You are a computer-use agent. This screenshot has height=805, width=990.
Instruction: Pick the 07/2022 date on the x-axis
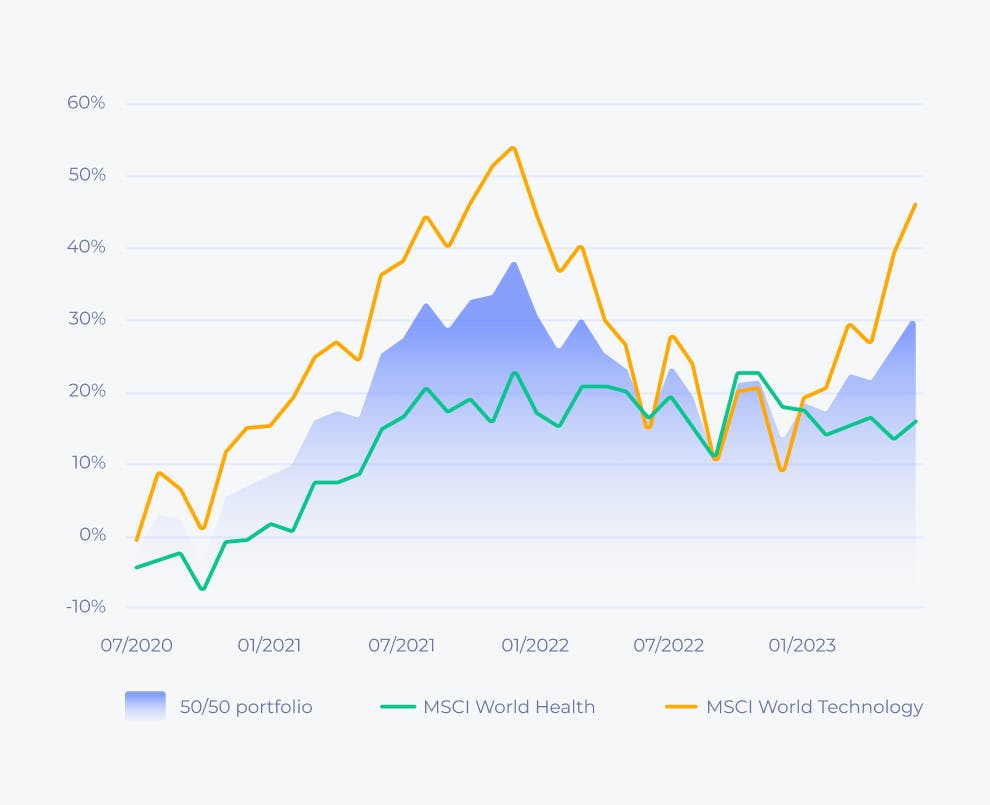pyautogui.click(x=669, y=645)
